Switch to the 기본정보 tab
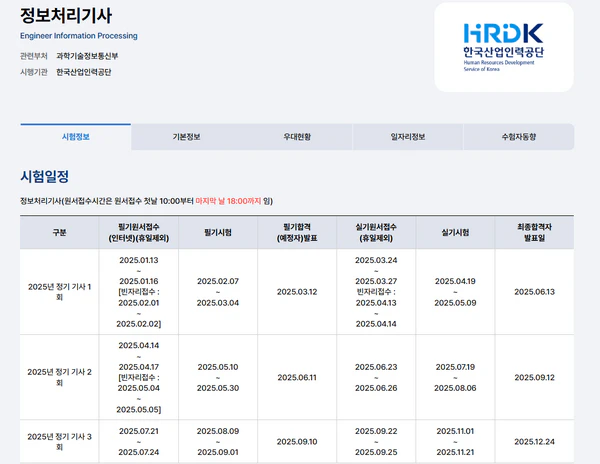Image resolution: width=600 pixels, height=464 pixels. click(x=186, y=137)
